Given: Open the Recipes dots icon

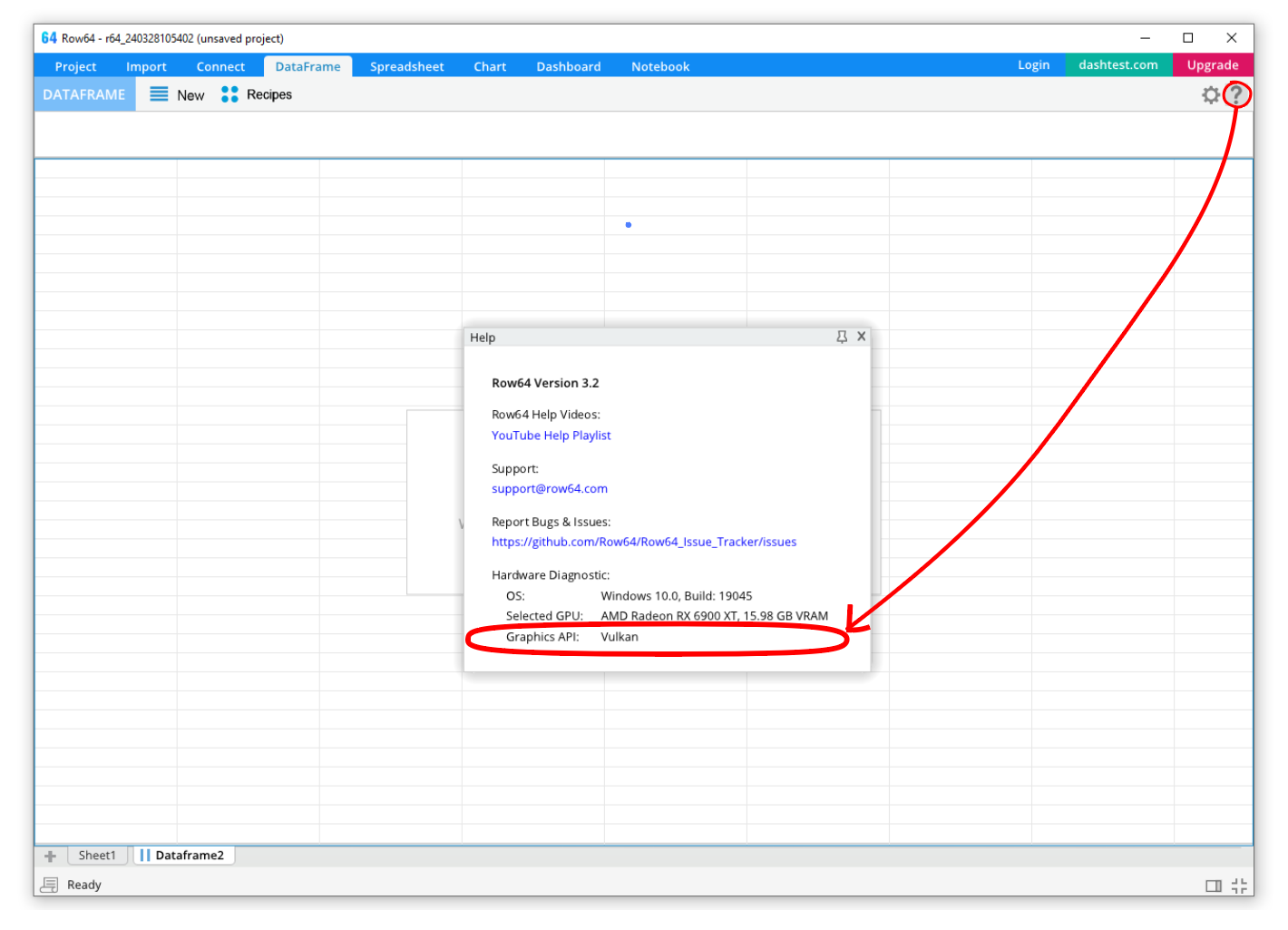Looking at the screenshot, I should 229,94.
